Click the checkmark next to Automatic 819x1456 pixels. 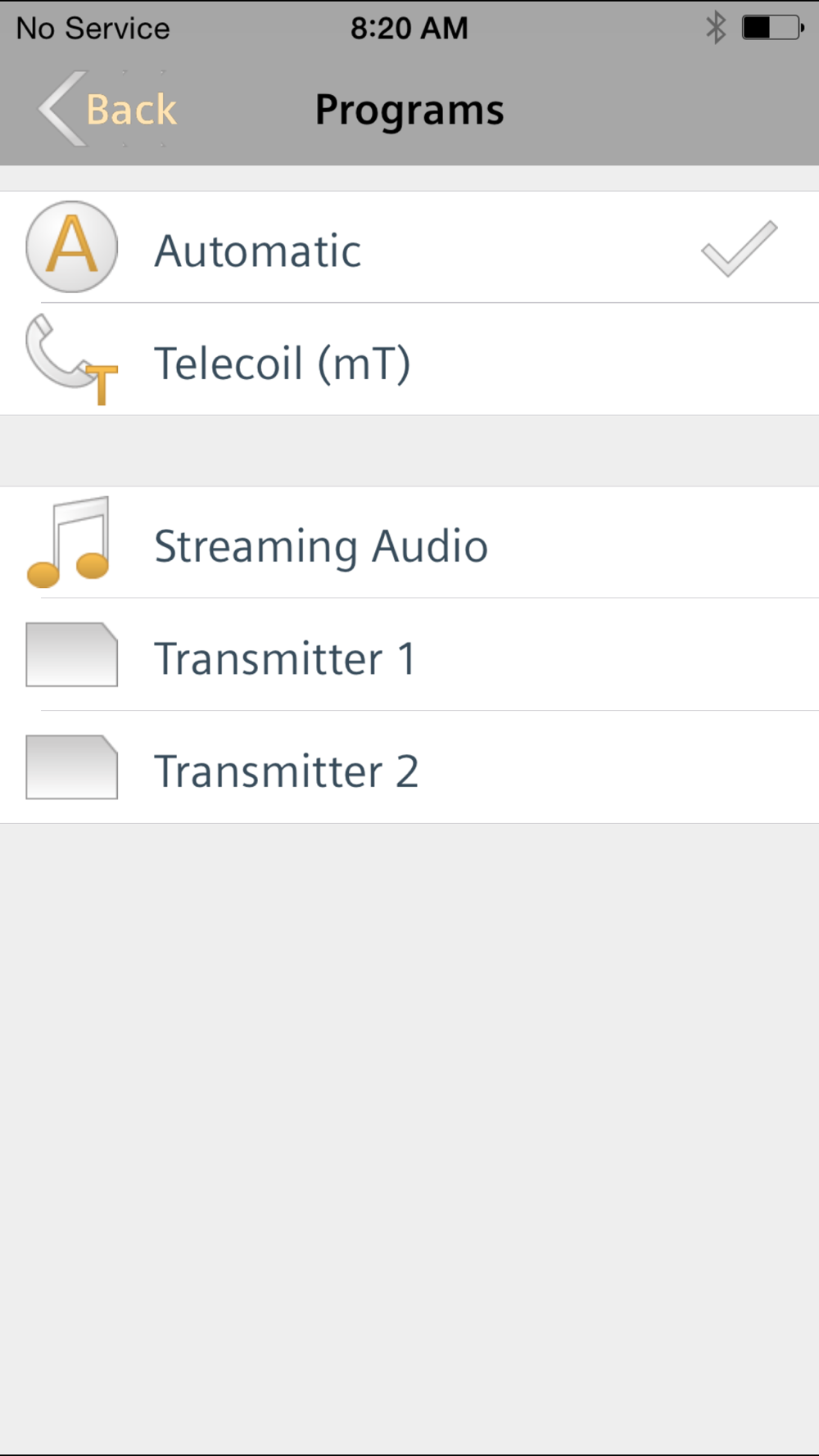739,248
